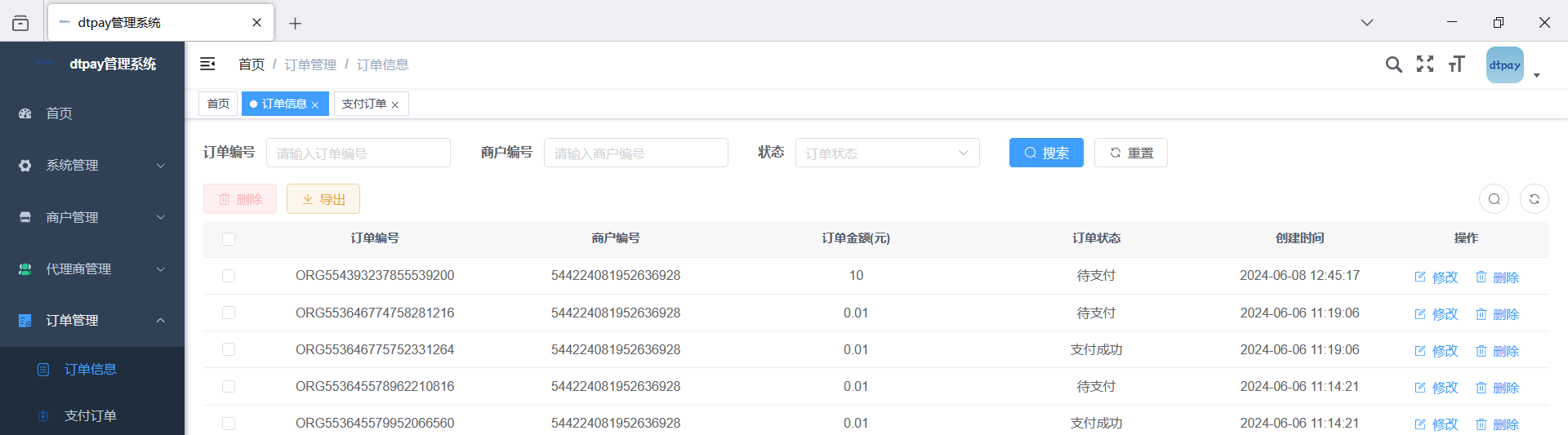Image resolution: width=1568 pixels, height=435 pixels.
Task: Click the 订单管理 sidebar icon
Action: pyautogui.click(x=25, y=320)
